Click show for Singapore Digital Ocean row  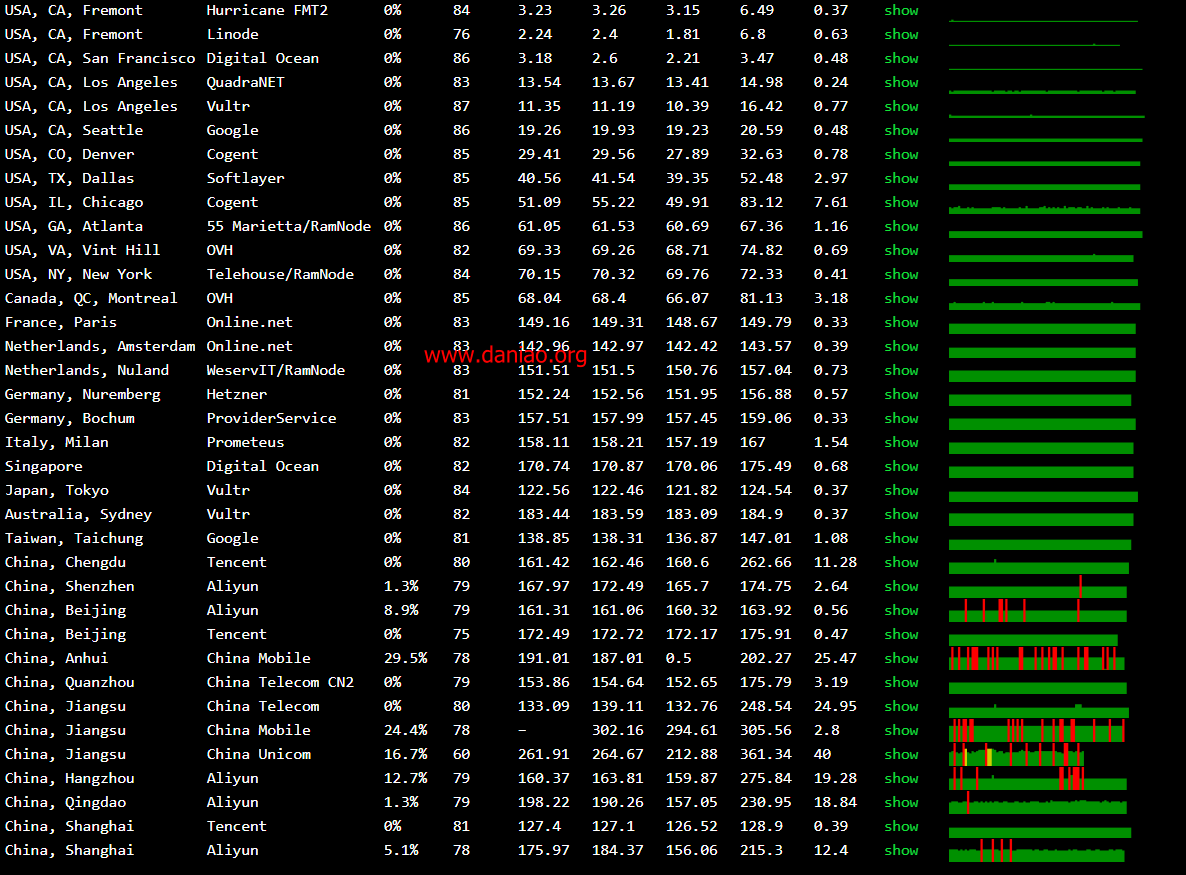901,467
